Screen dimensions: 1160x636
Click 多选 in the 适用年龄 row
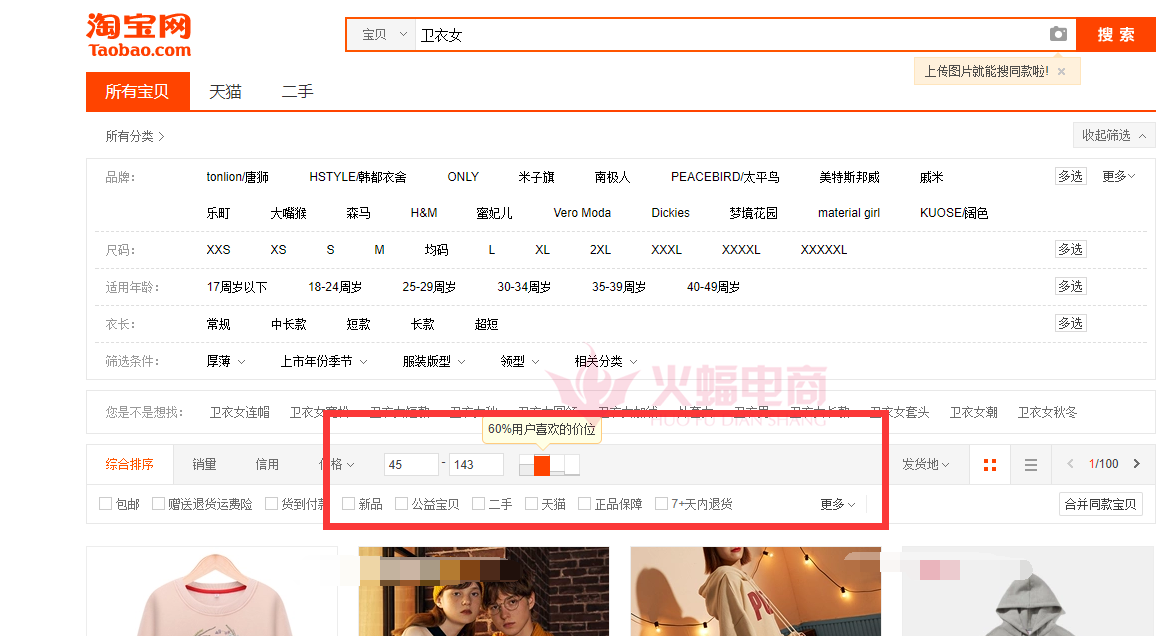[x=1070, y=286]
